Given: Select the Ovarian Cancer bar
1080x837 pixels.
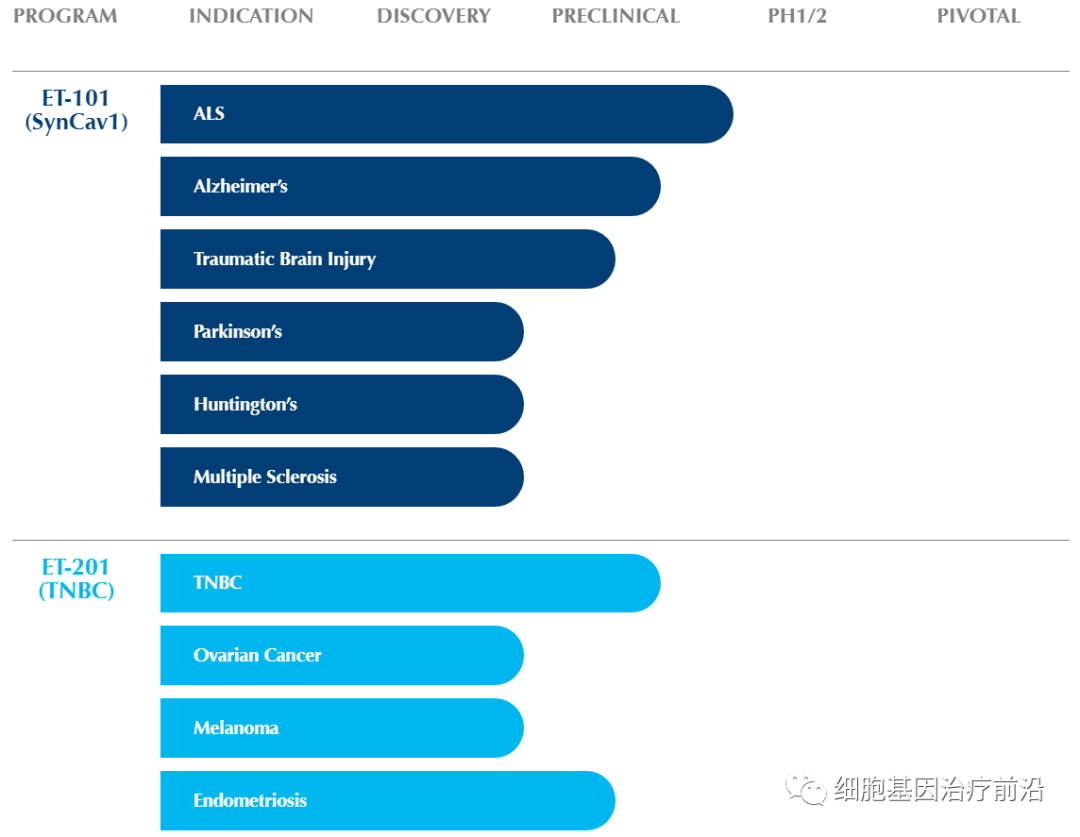Looking at the screenshot, I should point(340,655).
